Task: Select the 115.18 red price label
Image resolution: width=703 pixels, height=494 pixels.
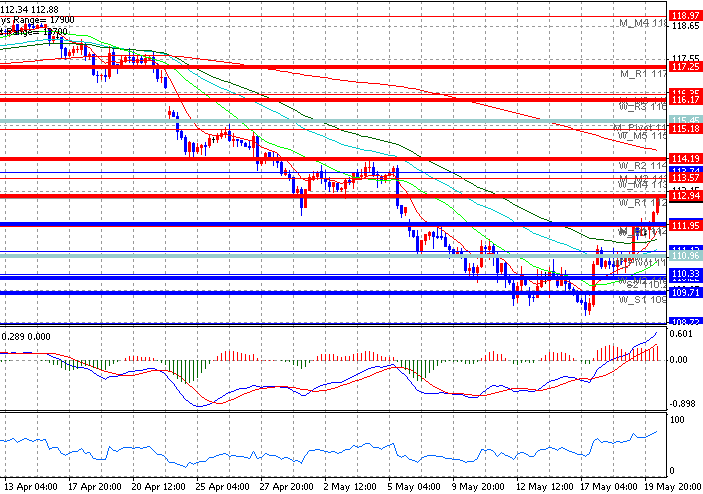Action: pos(685,129)
